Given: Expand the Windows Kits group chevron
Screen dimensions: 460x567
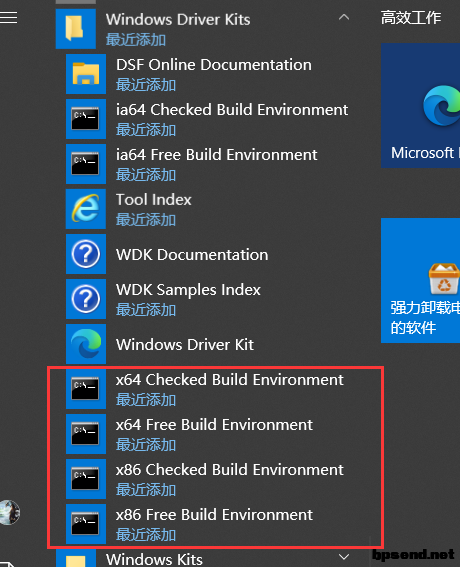Looking at the screenshot, I should pos(344,556).
